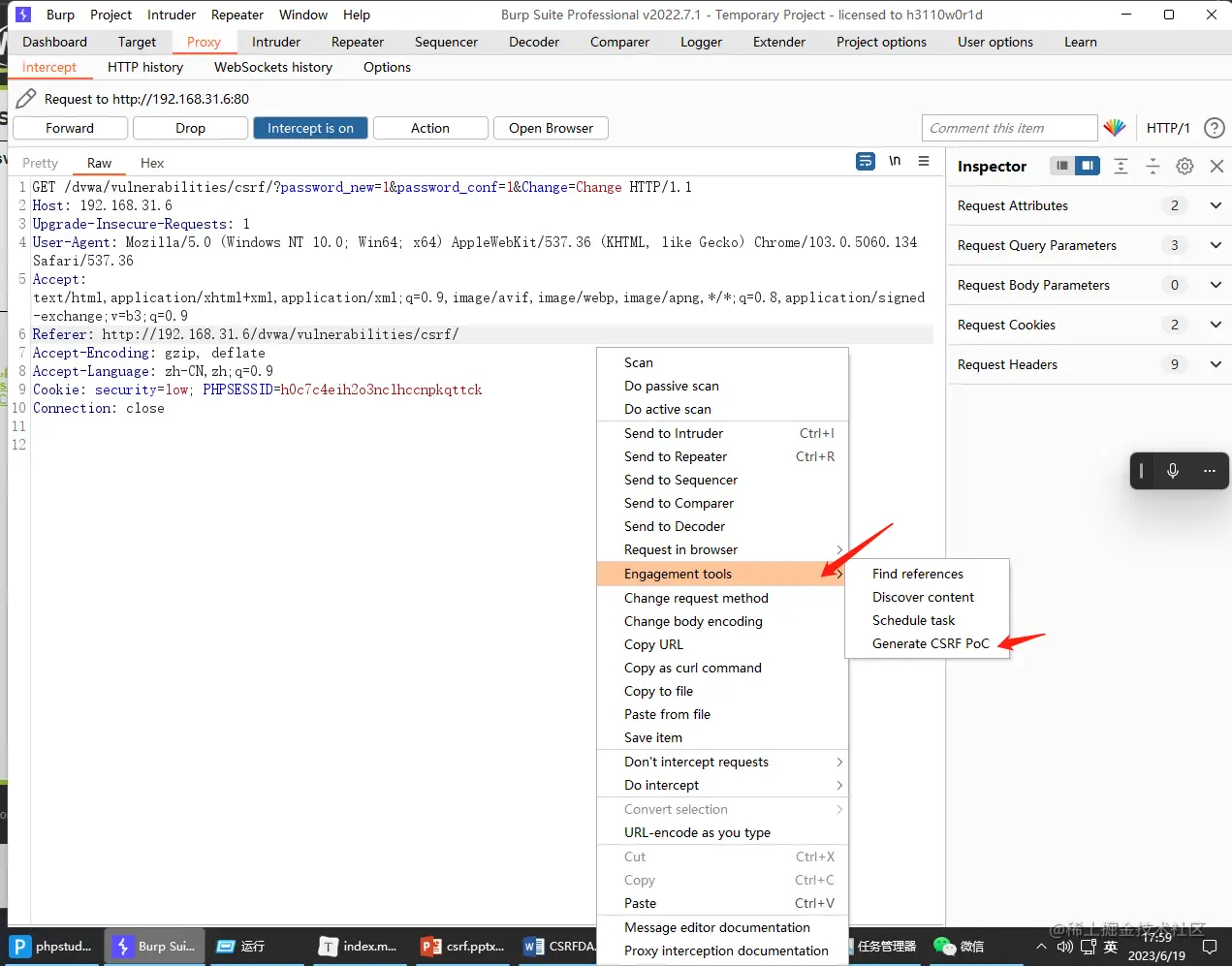Open the 运行 Run dialog taskbar item
The image size is (1232, 966).
click(240, 947)
